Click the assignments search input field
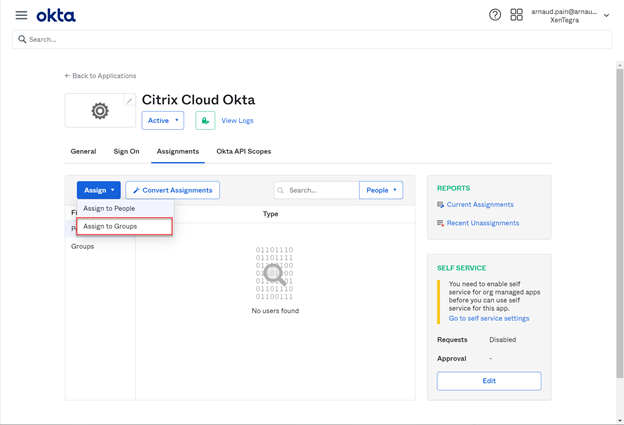This screenshot has height=425, width=624. click(x=320, y=190)
